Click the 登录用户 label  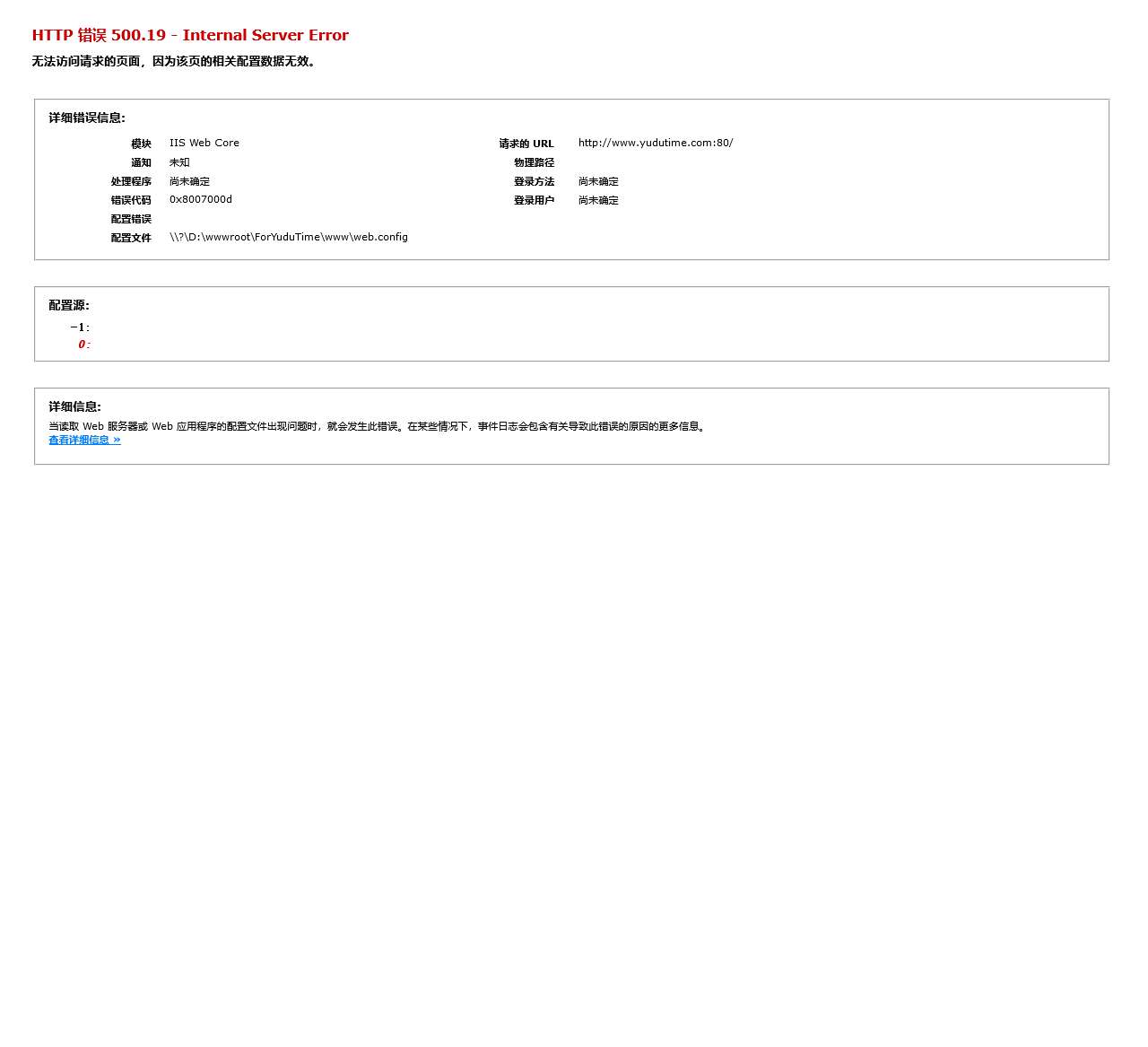[534, 200]
